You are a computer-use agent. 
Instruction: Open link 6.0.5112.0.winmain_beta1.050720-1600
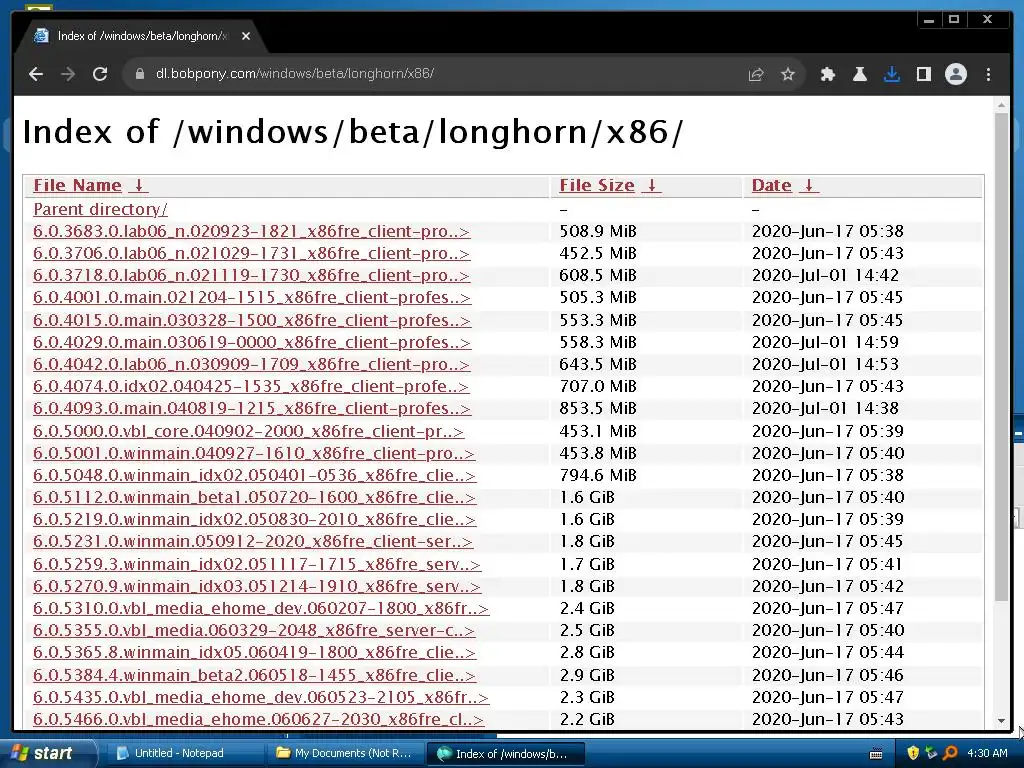[255, 498]
